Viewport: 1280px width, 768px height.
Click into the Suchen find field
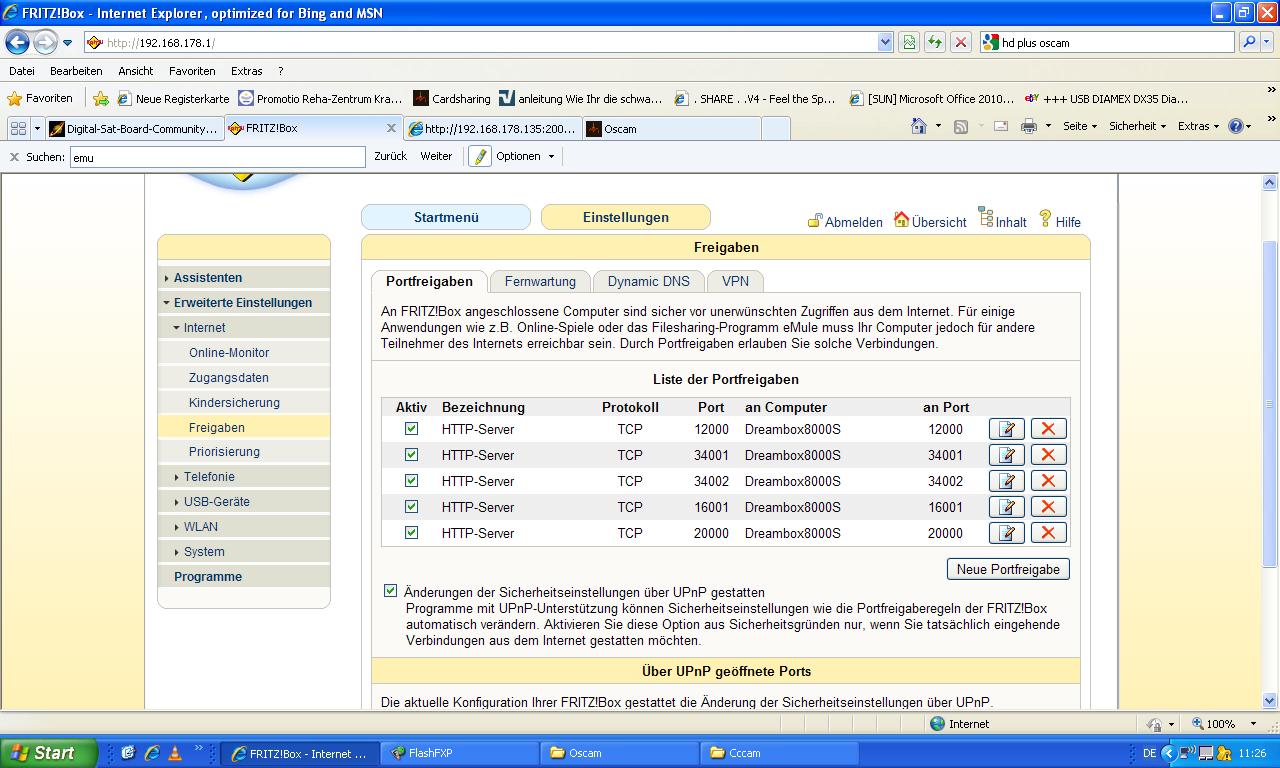pos(217,157)
